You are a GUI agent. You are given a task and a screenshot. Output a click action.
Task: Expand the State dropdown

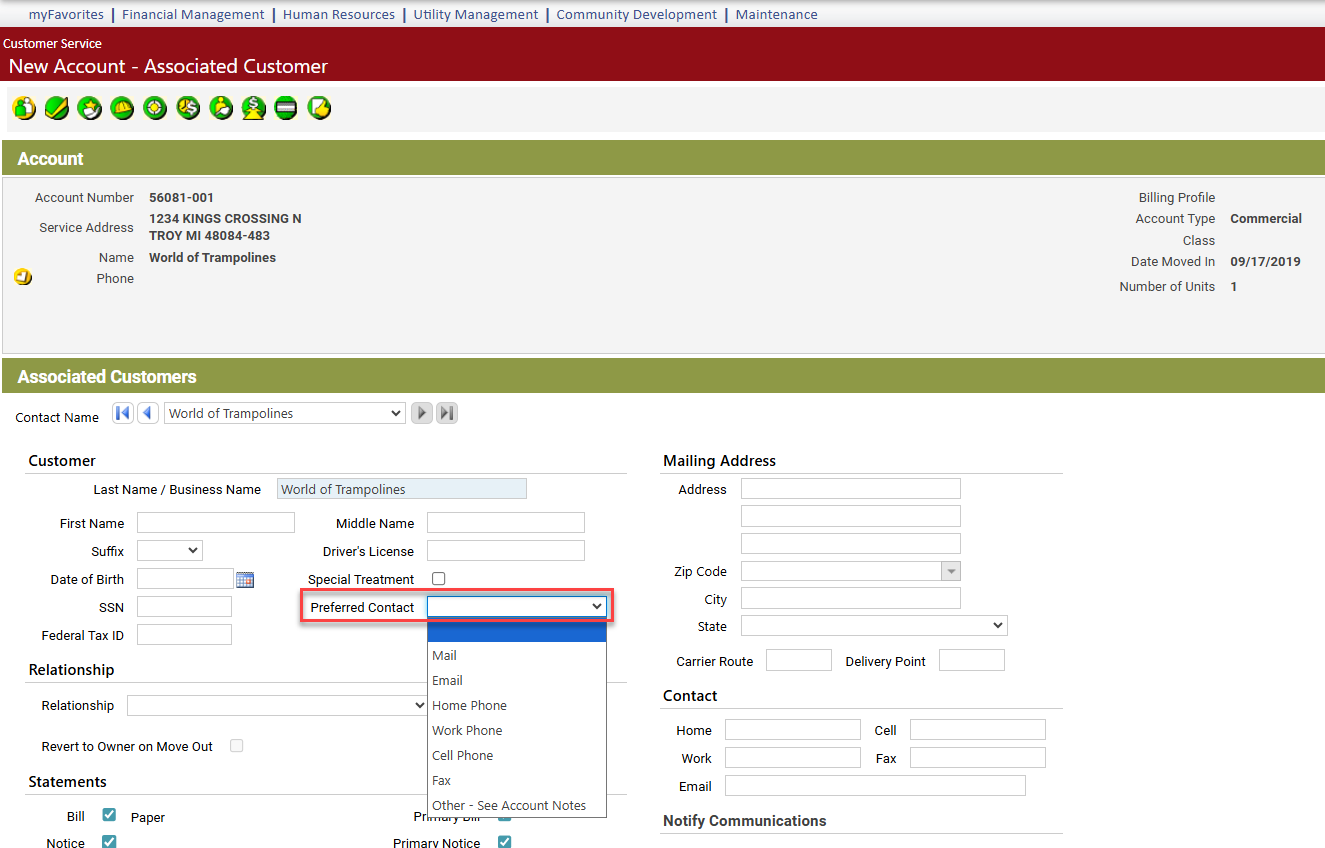coord(873,626)
